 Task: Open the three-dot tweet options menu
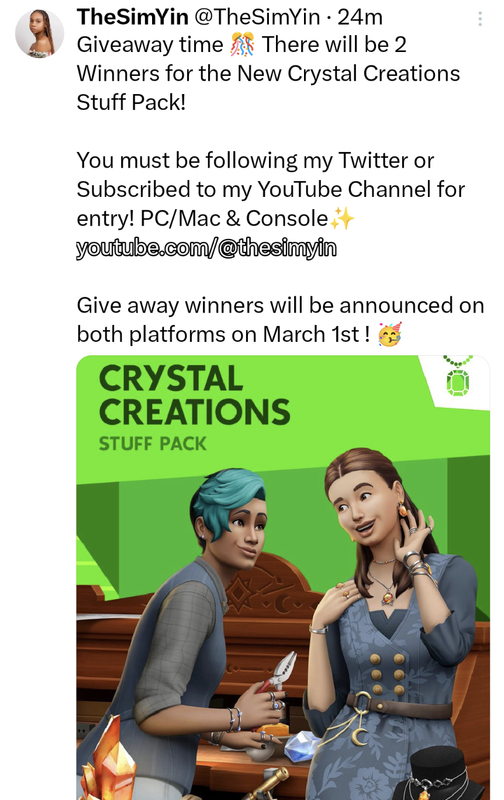[480, 19]
